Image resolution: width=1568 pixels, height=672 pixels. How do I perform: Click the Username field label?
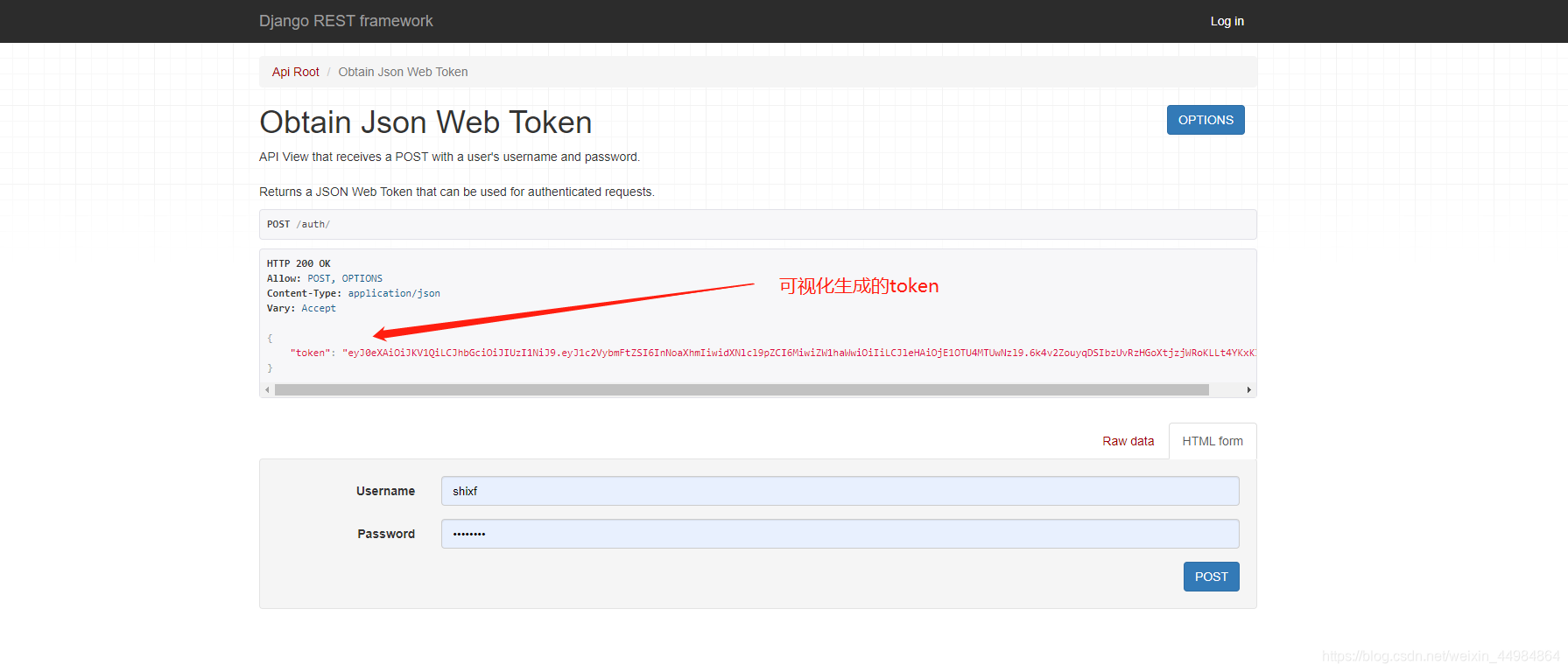point(385,491)
